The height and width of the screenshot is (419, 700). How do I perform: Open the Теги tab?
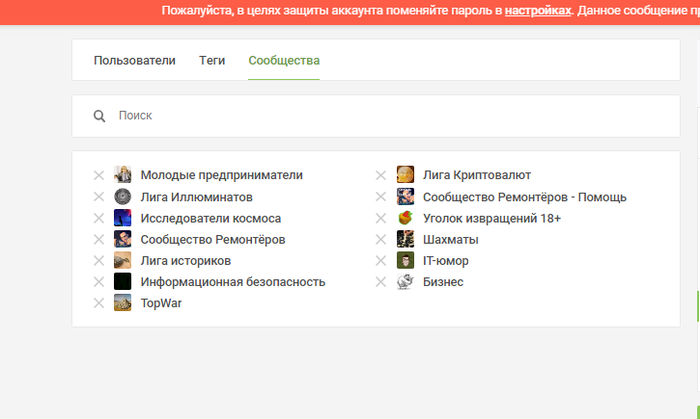pyautogui.click(x=212, y=60)
